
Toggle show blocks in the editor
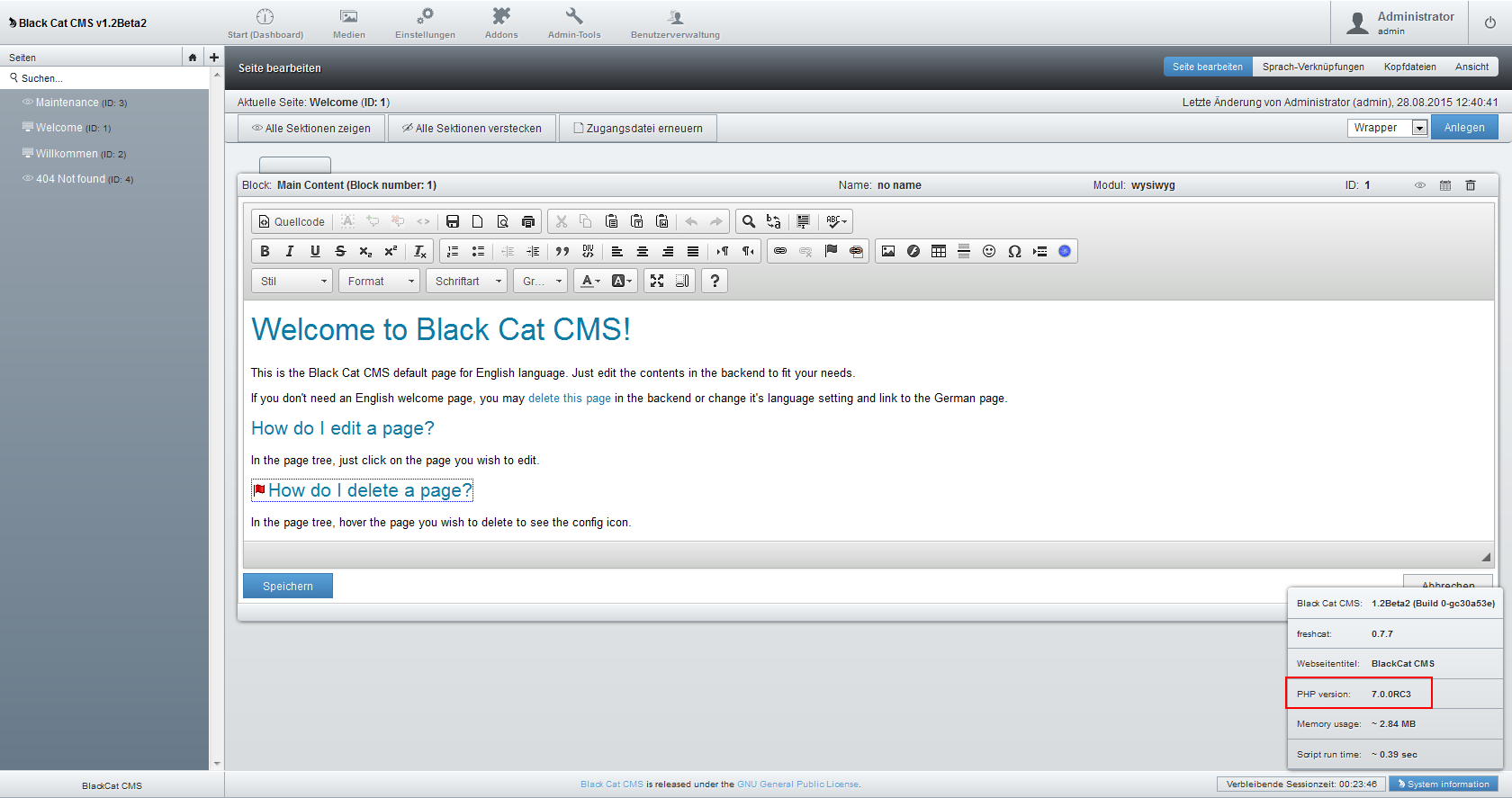coord(682,281)
